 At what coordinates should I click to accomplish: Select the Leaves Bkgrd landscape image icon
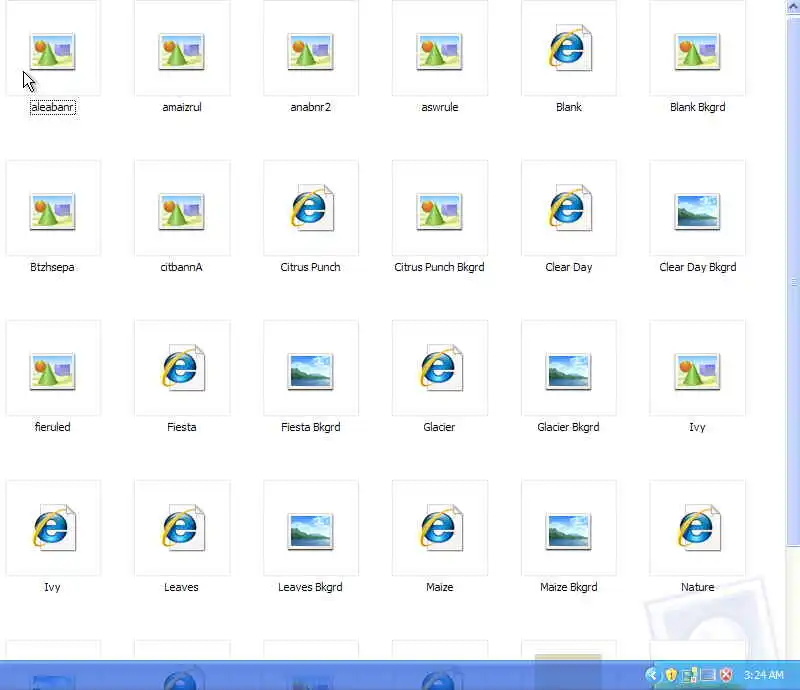[310, 531]
